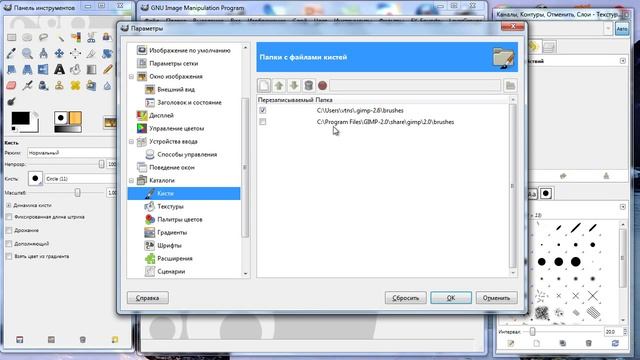Toggle writable checkbox for Program Files brushes folder
Image resolution: width=640 pixels, height=360 pixels.
coord(262,122)
